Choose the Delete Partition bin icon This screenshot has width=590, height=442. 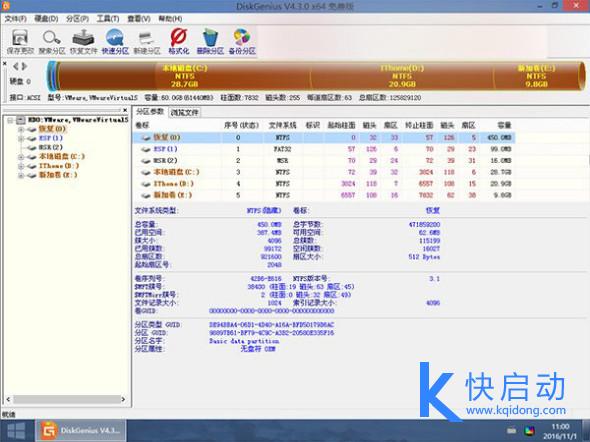coord(210,42)
